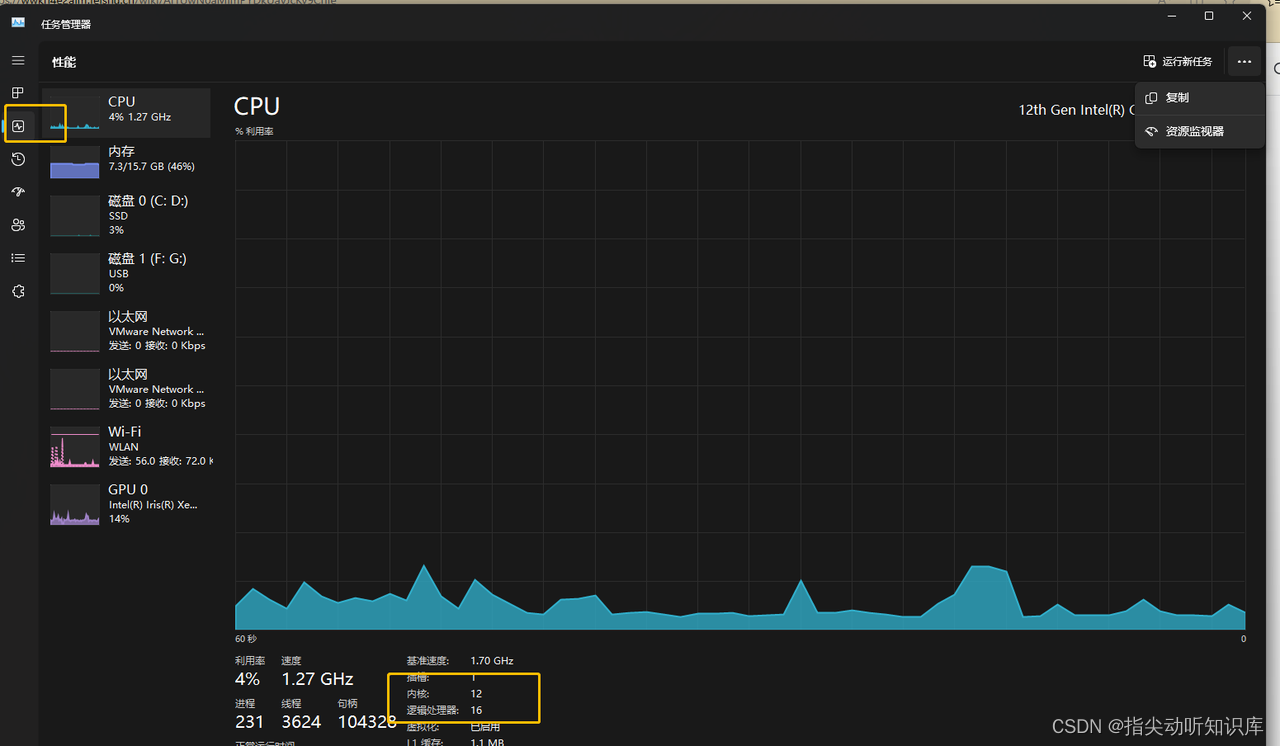Click the 任务管理器 window title text
1280x746 pixels.
(65, 24)
